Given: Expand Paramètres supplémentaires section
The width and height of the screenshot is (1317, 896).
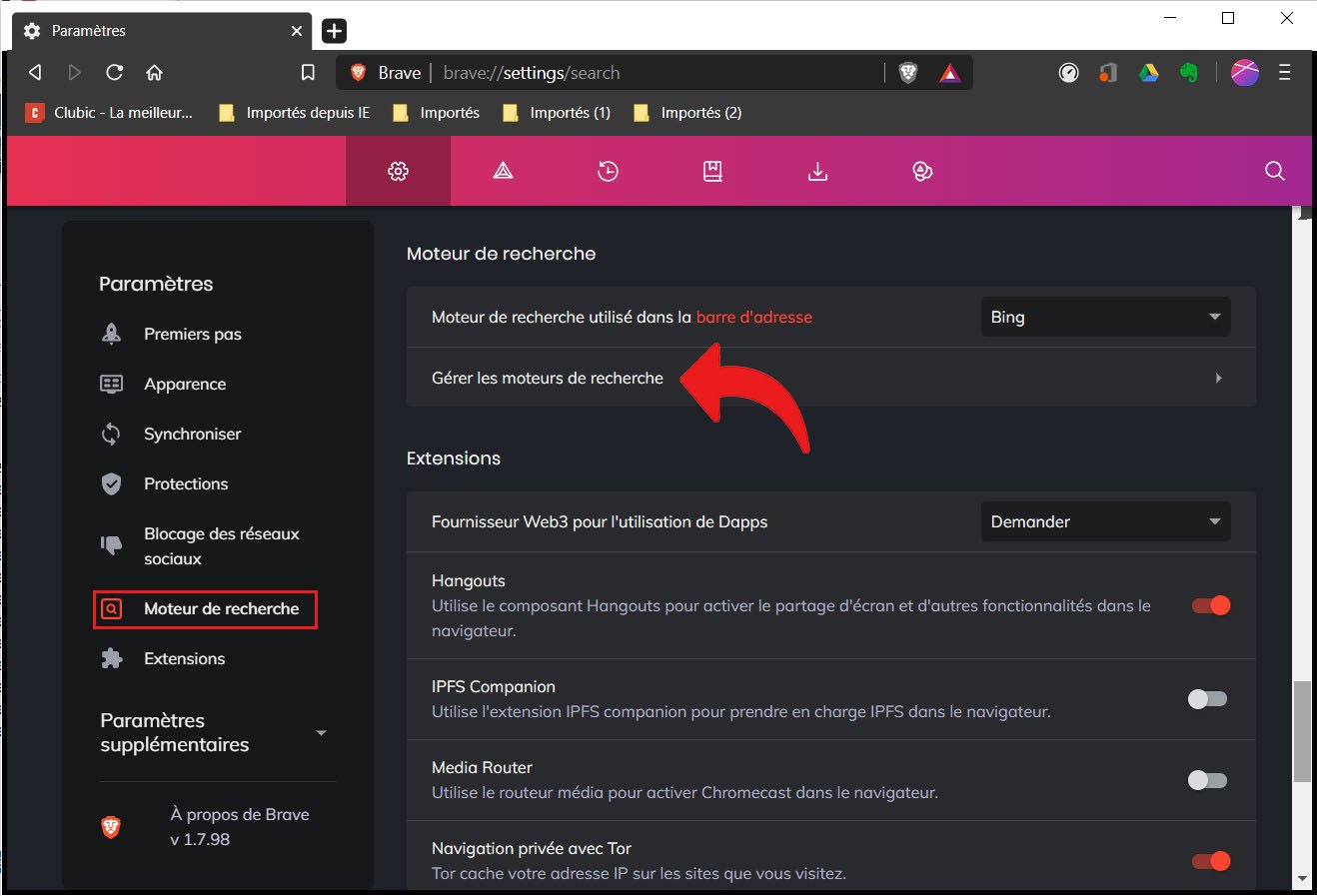Looking at the screenshot, I should pyautogui.click(x=214, y=732).
